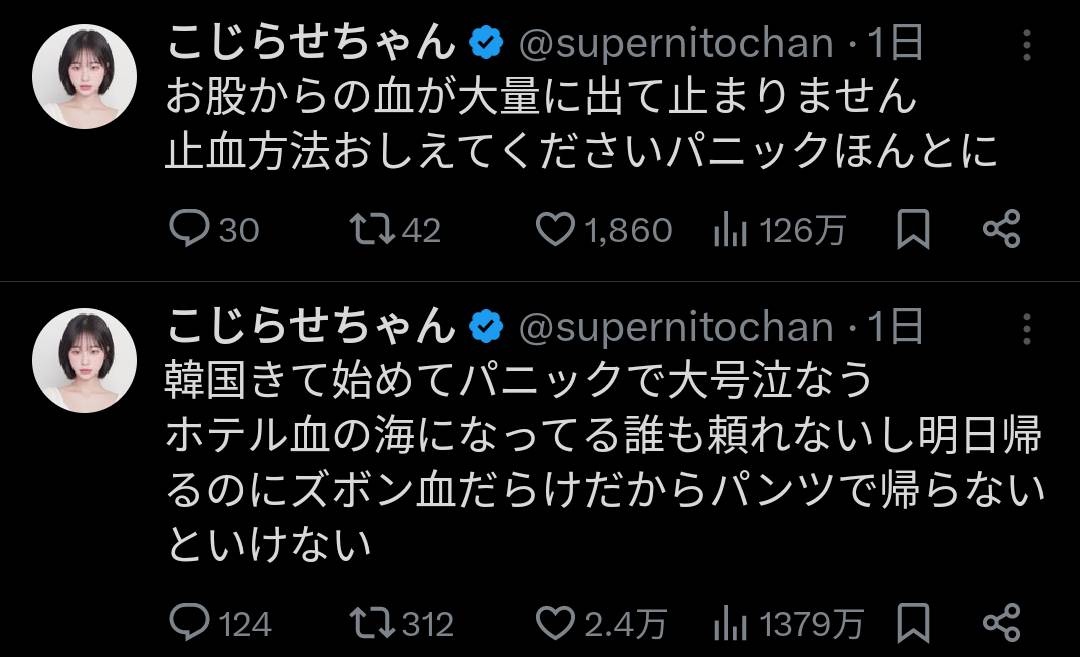Click @supernitochan handle on second tweet

[676, 327]
